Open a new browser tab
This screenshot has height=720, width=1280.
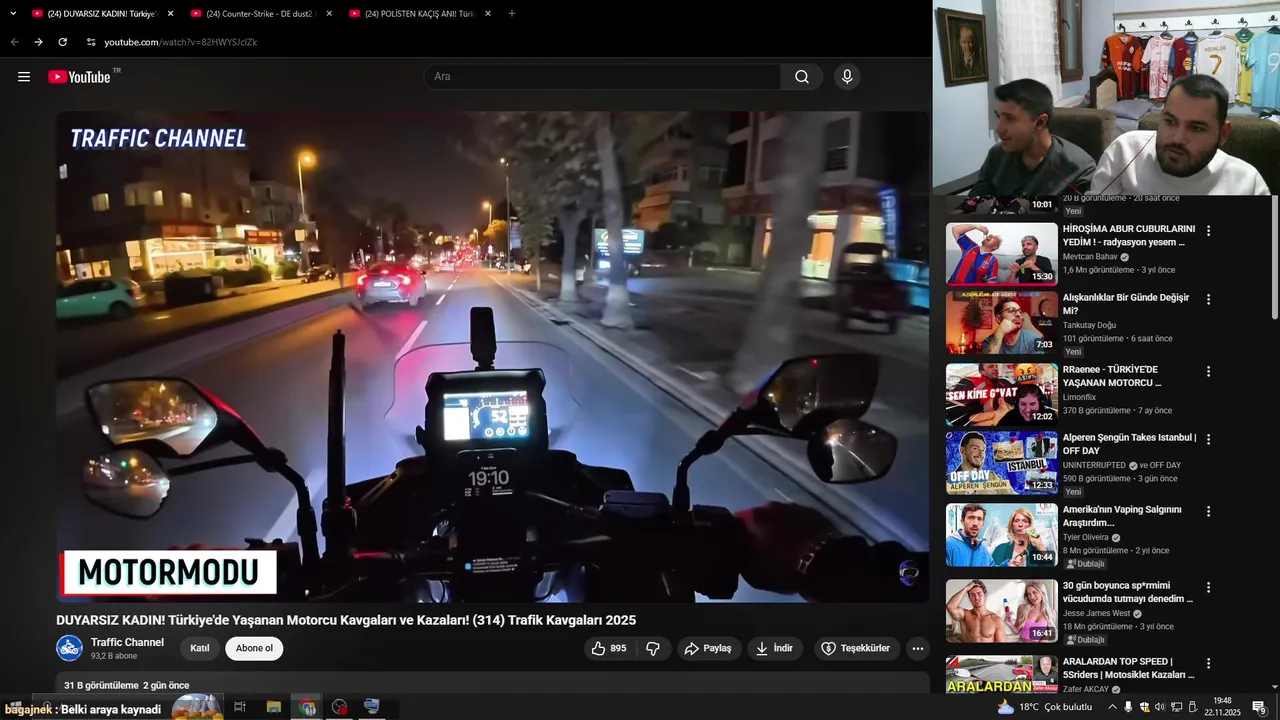512,14
